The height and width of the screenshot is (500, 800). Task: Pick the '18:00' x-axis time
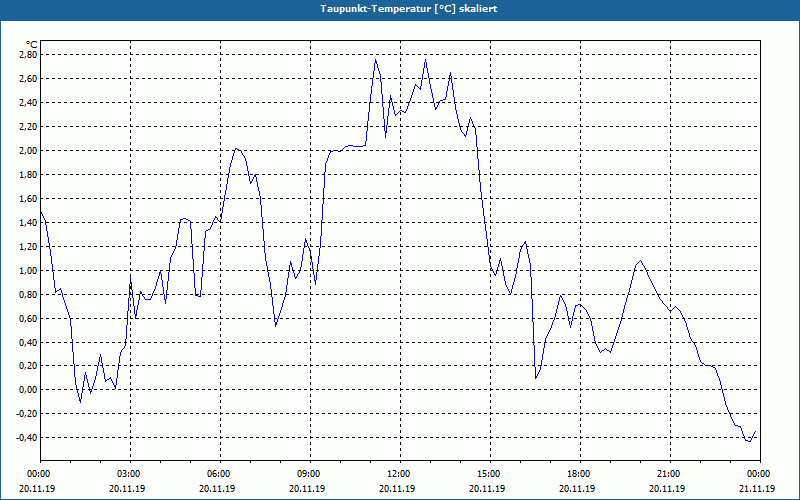tap(580, 474)
